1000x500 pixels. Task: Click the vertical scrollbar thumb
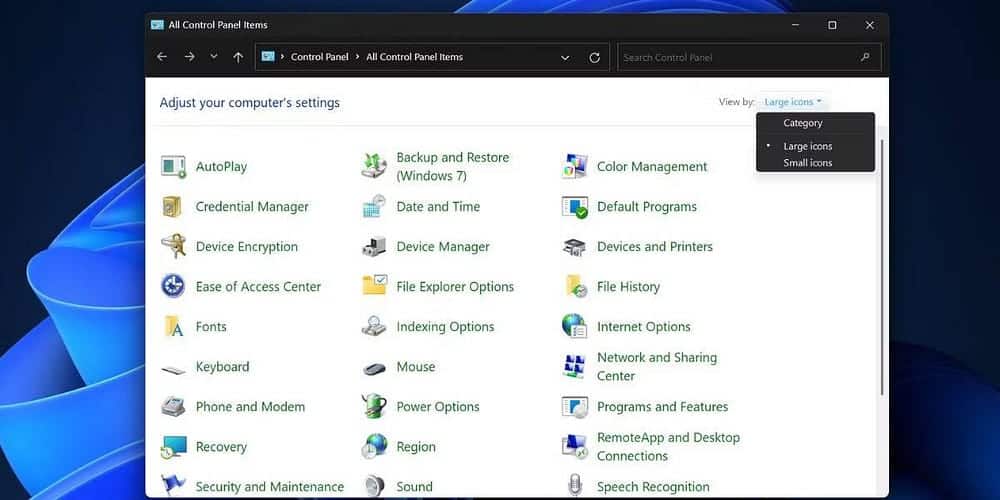click(882, 268)
